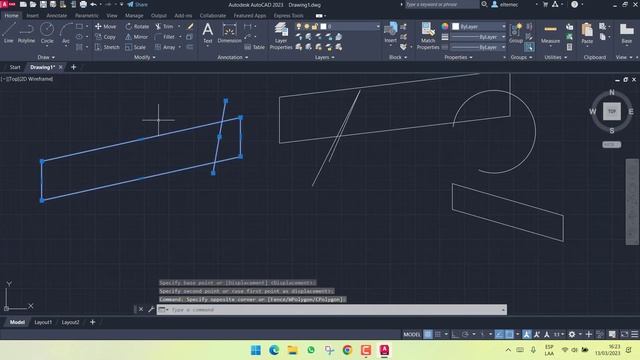640x360 pixels.
Task: Click the Scale tool
Action: [x=136, y=47]
